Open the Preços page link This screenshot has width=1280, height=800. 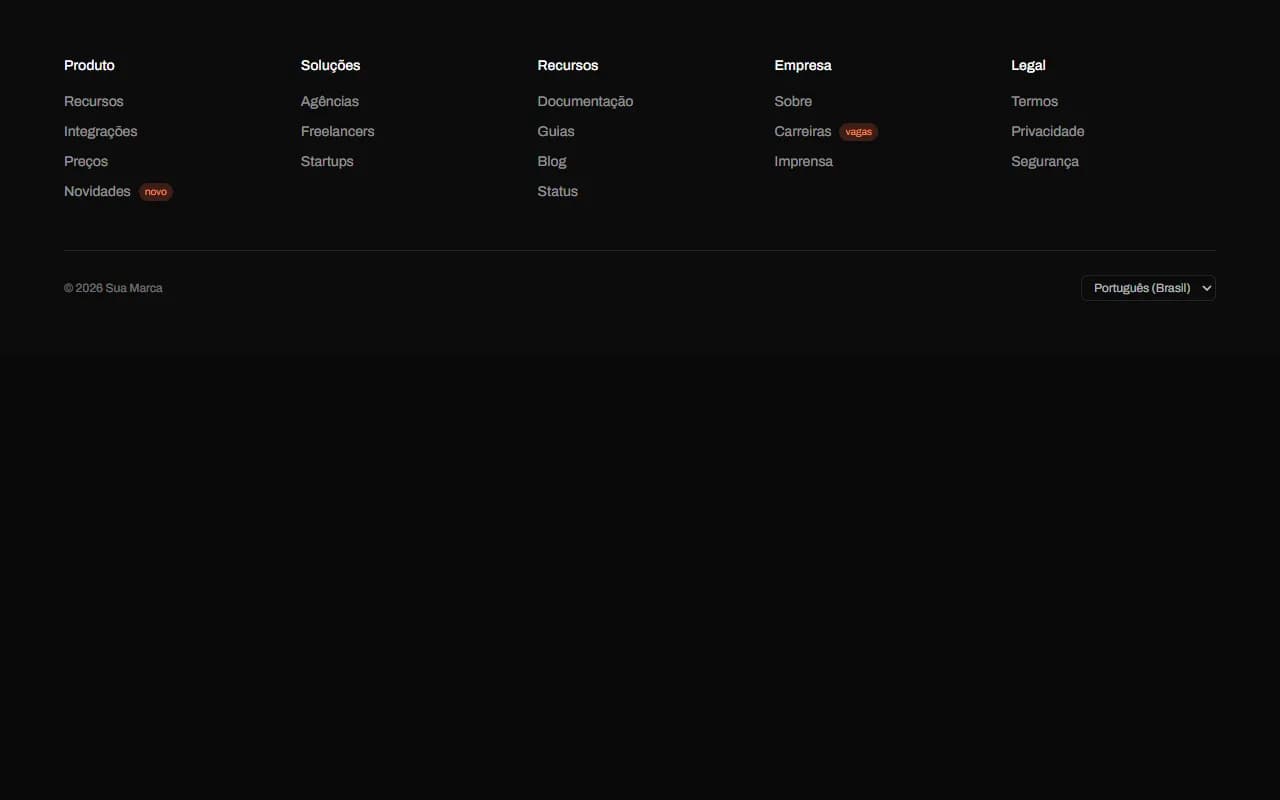point(86,161)
